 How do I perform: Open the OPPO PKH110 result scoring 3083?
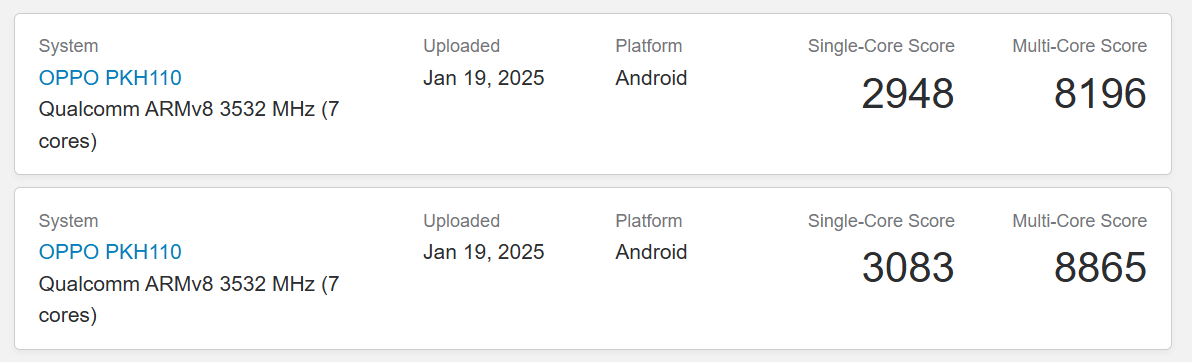[x=109, y=252]
